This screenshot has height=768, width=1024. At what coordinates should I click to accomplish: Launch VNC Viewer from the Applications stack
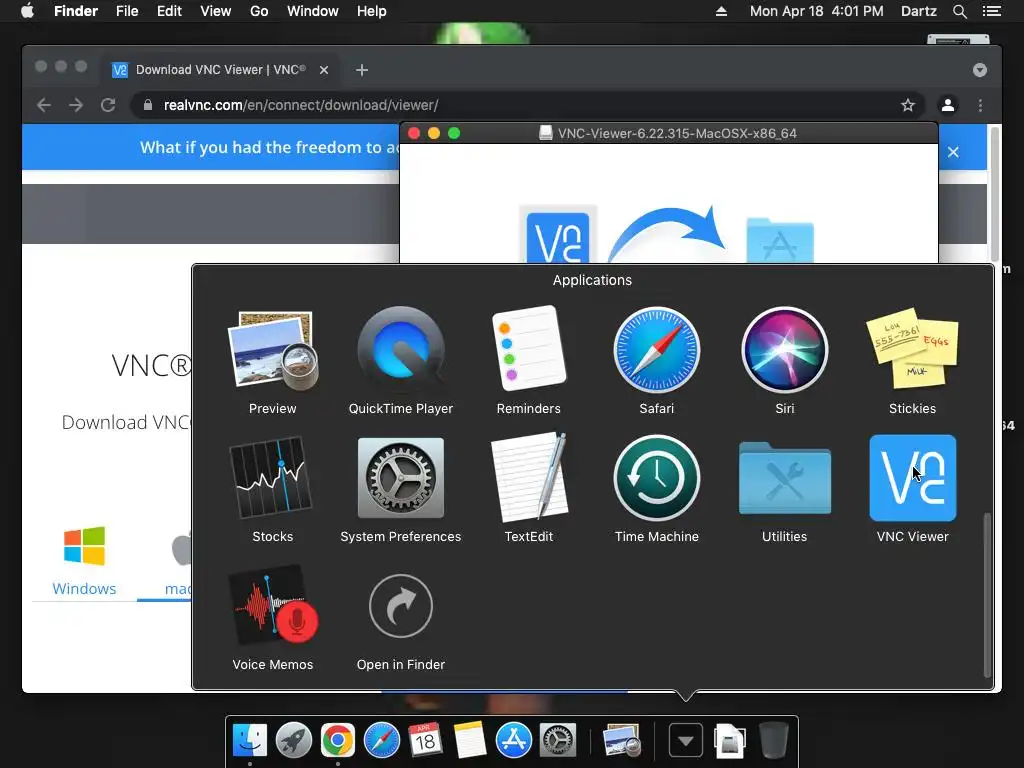[x=912, y=479]
